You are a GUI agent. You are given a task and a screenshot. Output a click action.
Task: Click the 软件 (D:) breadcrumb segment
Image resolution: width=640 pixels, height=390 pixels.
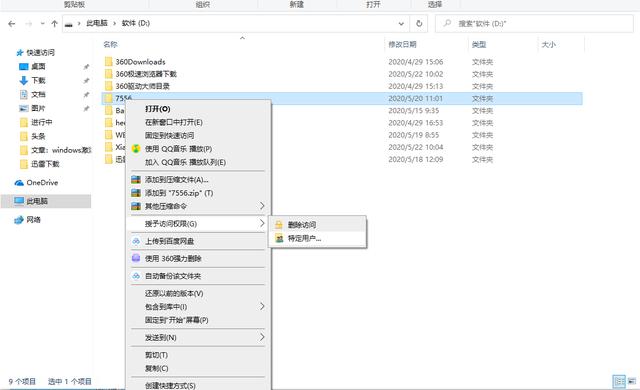(136, 23)
